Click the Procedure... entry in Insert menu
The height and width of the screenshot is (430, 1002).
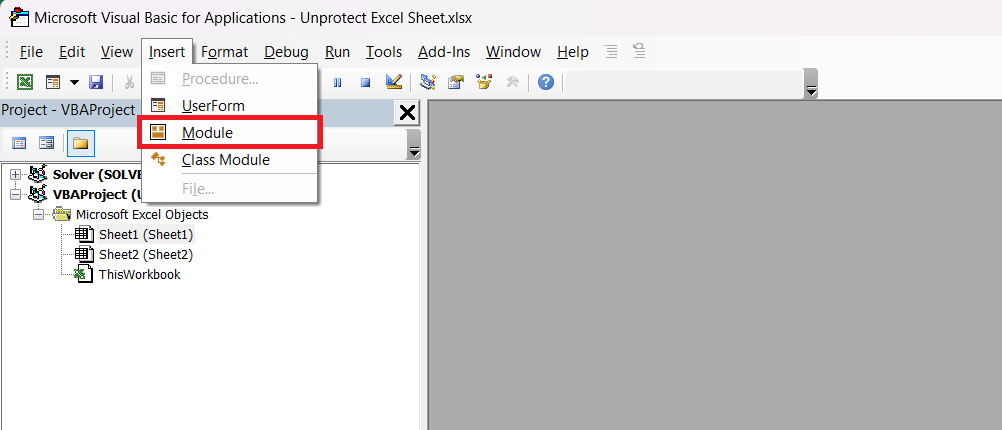point(230,79)
